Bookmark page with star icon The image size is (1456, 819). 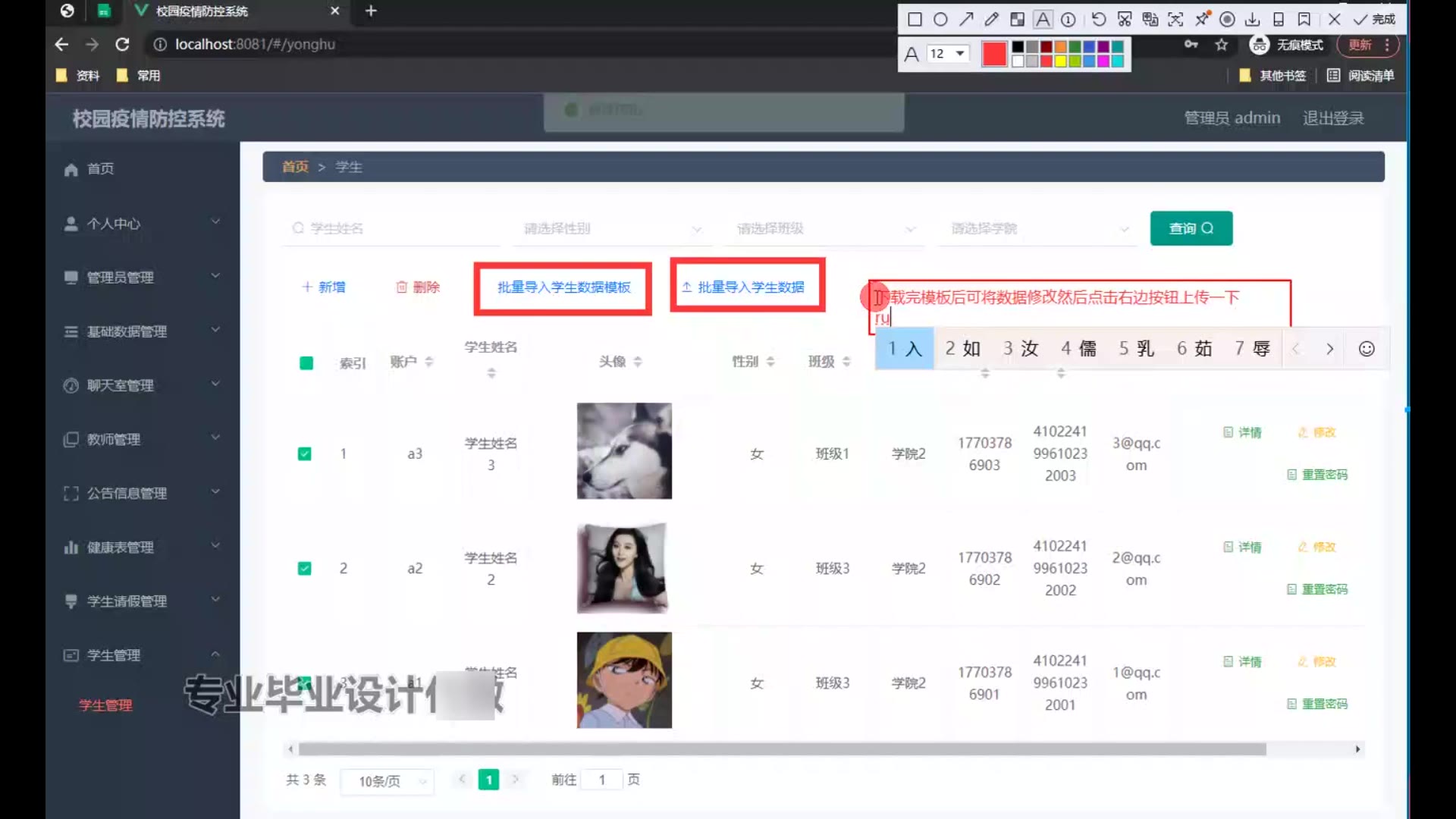point(1221,45)
